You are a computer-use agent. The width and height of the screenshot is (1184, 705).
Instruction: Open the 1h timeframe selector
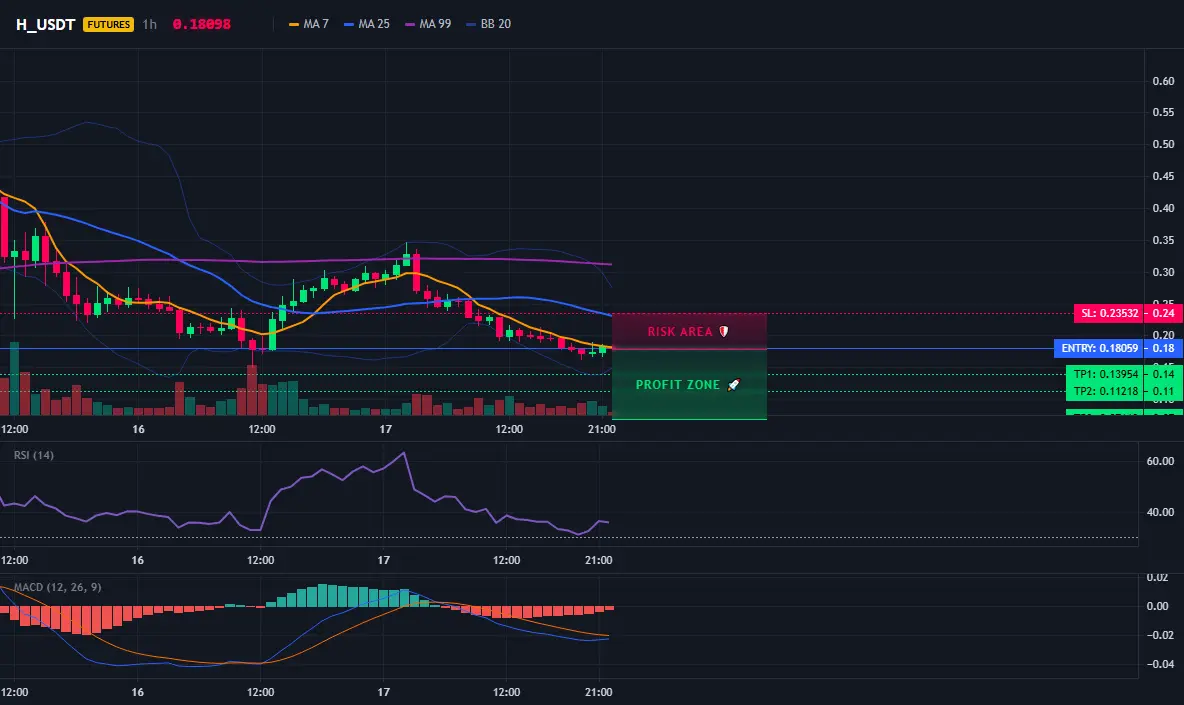[x=150, y=24]
